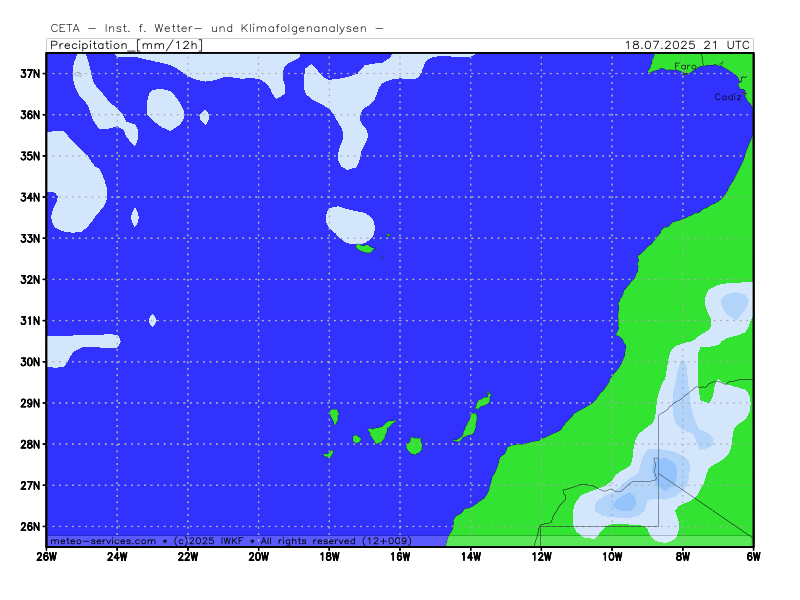Select the 33N latitude label
This screenshot has height=600, width=800.
30,238
